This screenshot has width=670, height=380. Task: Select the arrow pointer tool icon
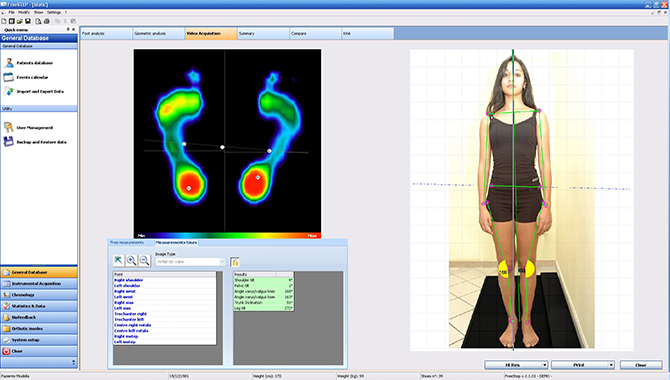118,261
